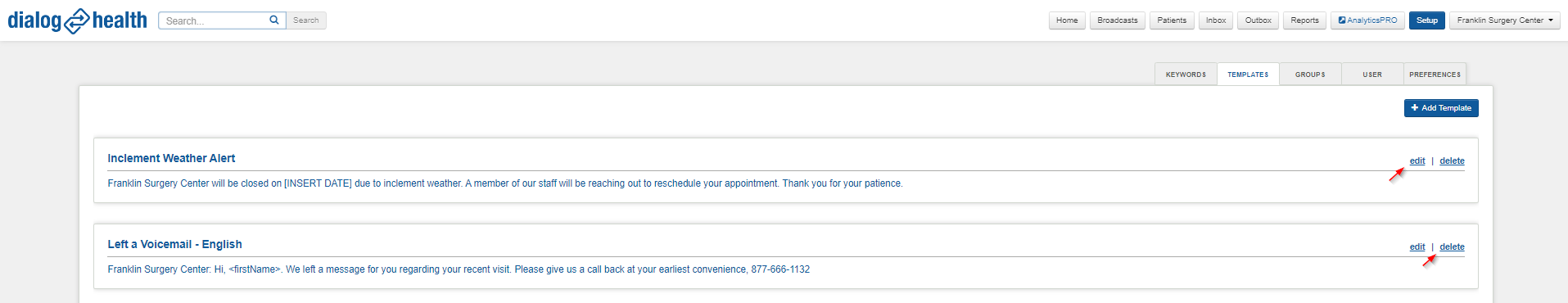The width and height of the screenshot is (1568, 303).
Task: Click Add Template button
Action: click(1441, 108)
